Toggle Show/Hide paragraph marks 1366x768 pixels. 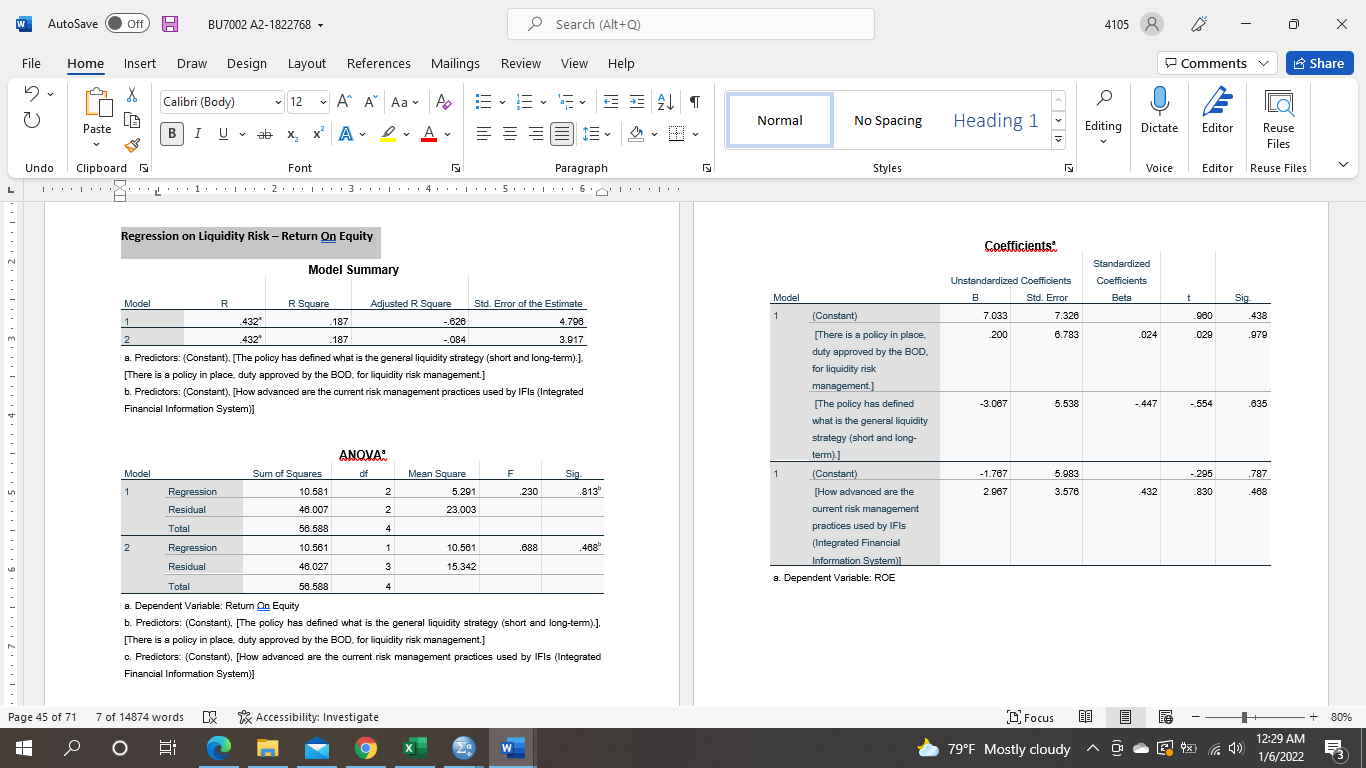694,101
